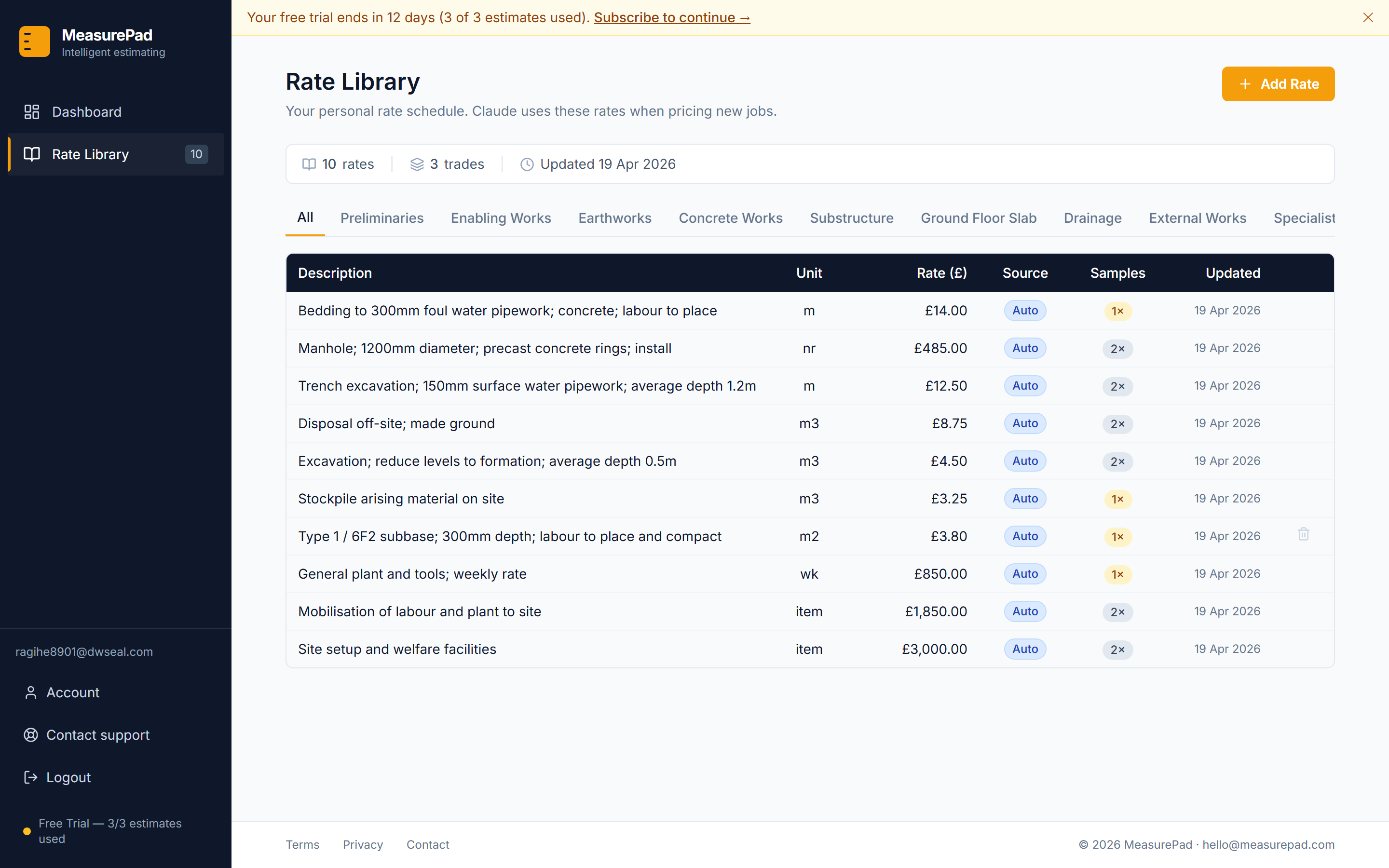The height and width of the screenshot is (868, 1389).
Task: Click the Rate Library book icon in sidebar
Action: coord(31,154)
